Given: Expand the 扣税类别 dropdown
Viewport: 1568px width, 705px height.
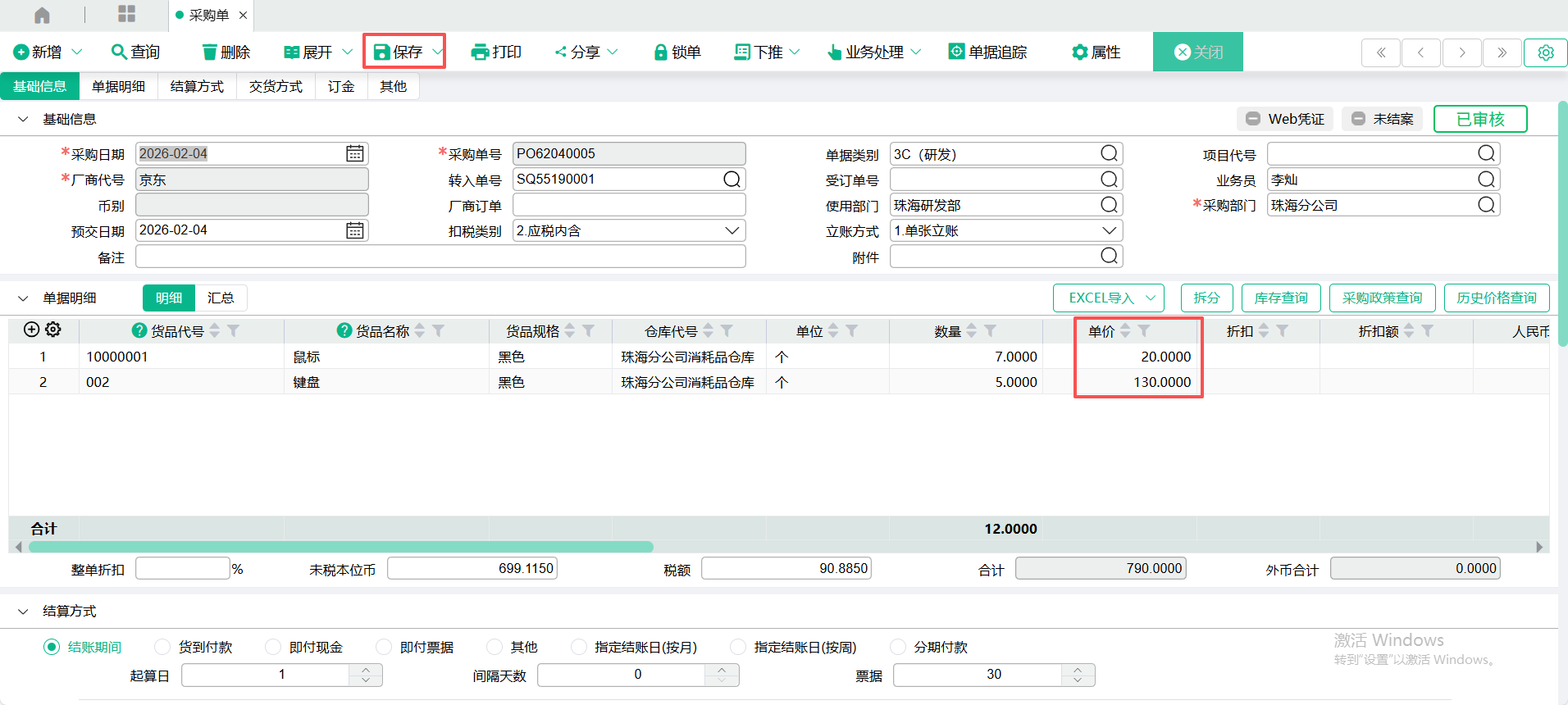Looking at the screenshot, I should click(732, 231).
